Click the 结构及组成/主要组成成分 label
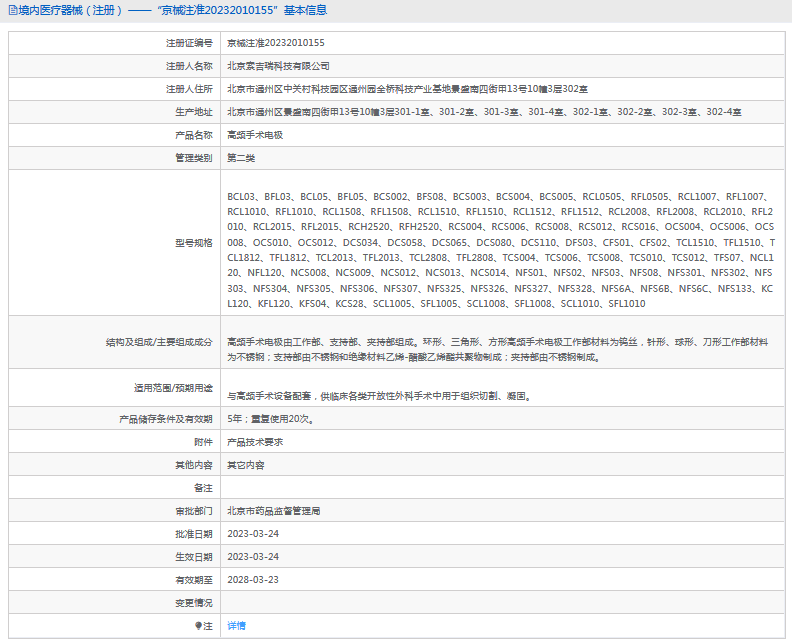792x643 pixels. click(x=159, y=342)
